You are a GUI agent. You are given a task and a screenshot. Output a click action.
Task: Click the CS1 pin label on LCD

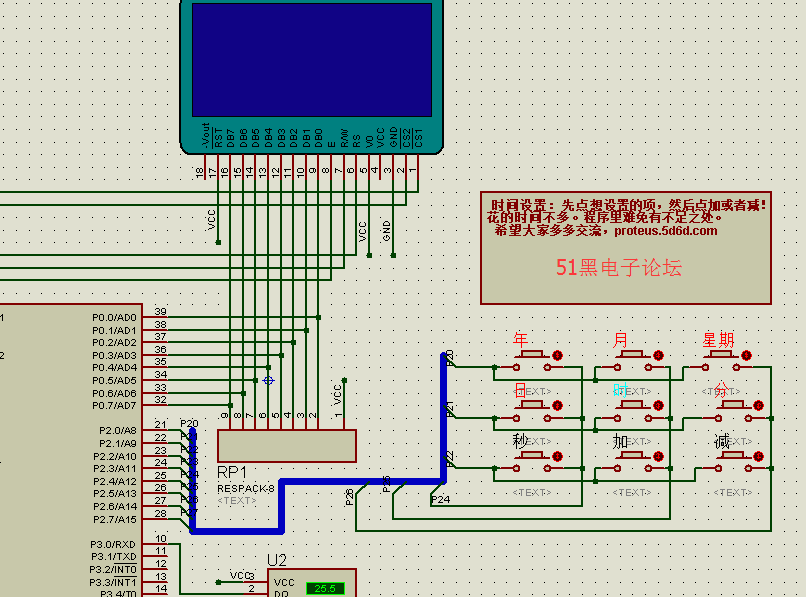point(418,138)
